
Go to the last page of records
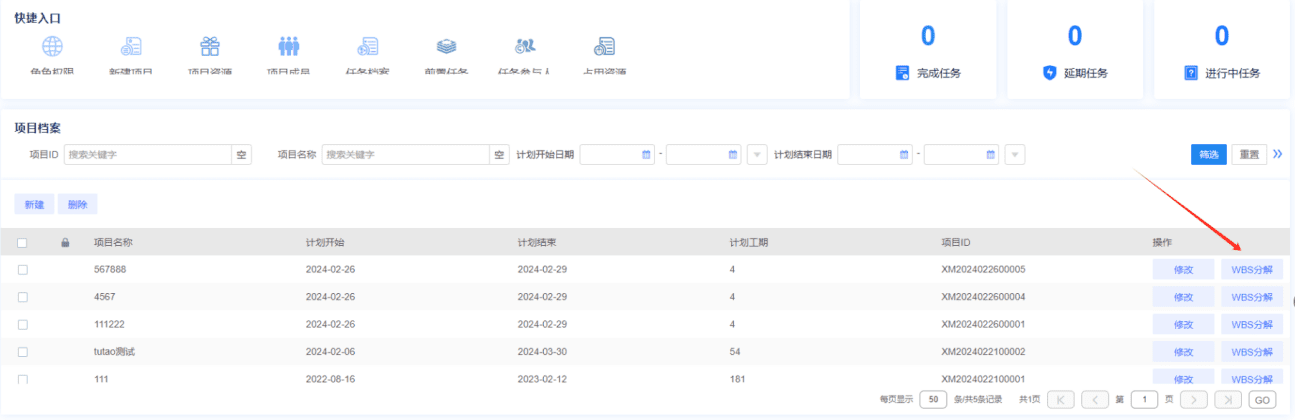[1228, 399]
